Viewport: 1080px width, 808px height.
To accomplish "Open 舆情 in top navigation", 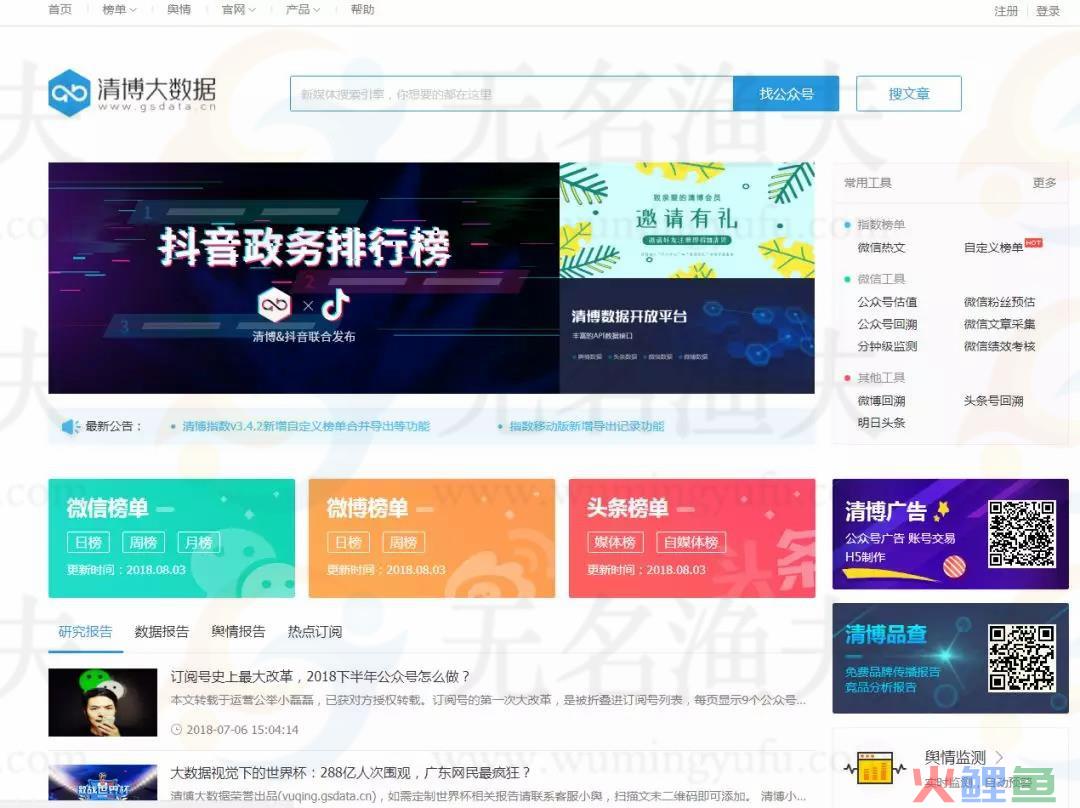I will (179, 10).
